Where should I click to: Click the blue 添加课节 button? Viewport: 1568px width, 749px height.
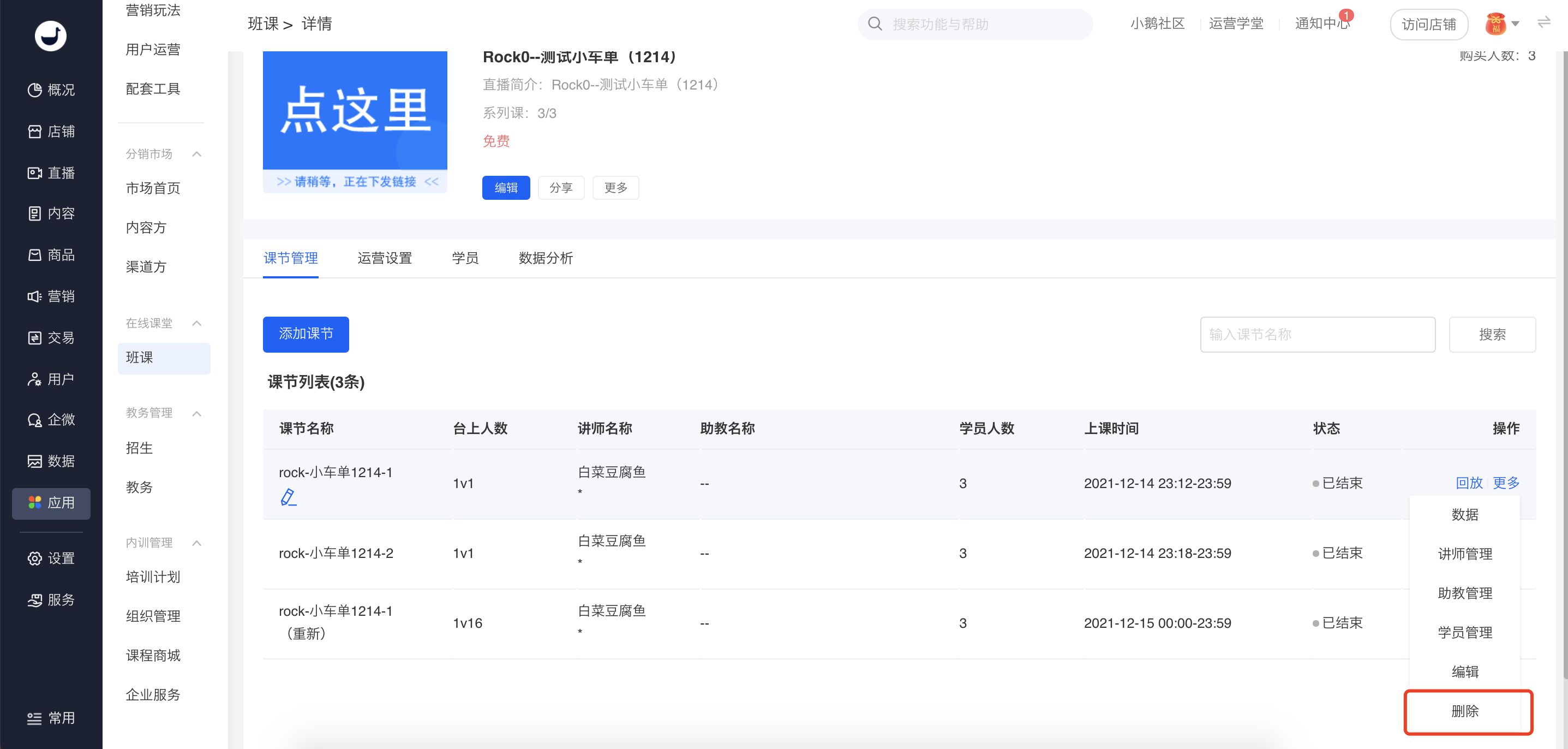pyautogui.click(x=306, y=334)
